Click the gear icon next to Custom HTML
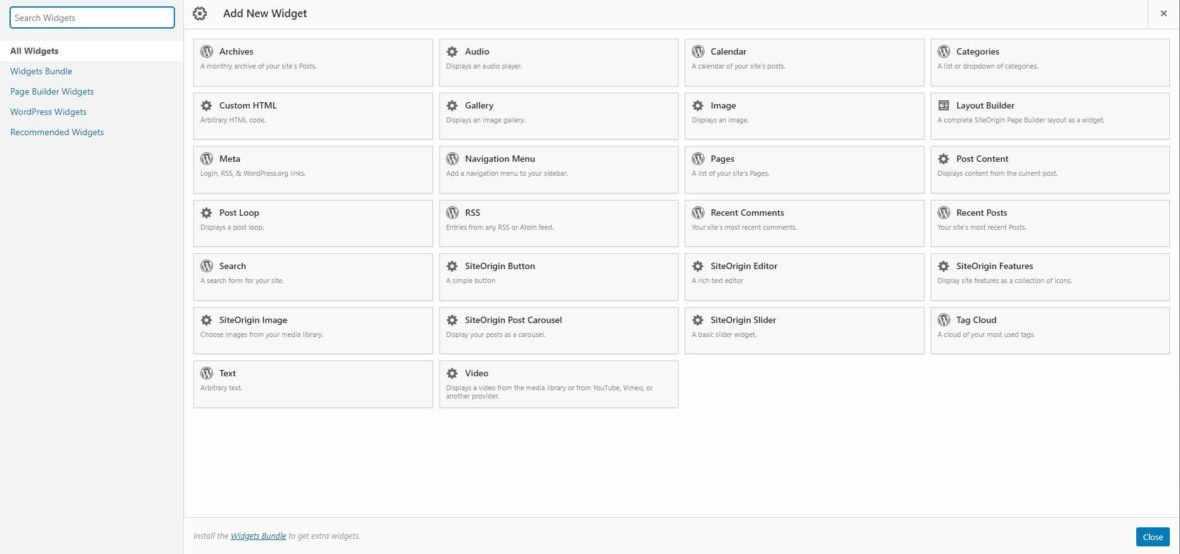Viewport: 1180px width, 554px height. coord(207,105)
